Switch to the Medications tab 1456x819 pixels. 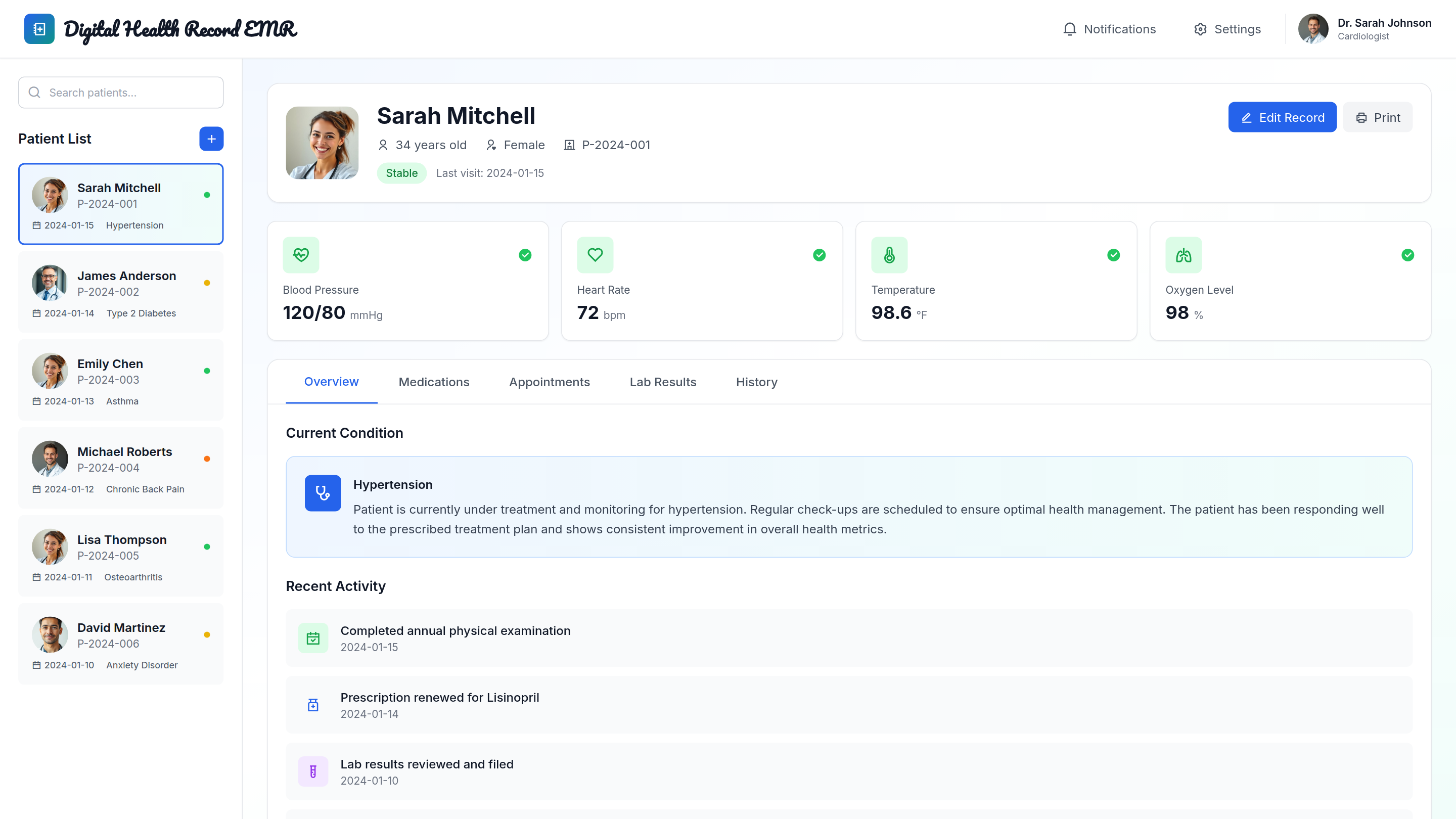pyautogui.click(x=434, y=382)
